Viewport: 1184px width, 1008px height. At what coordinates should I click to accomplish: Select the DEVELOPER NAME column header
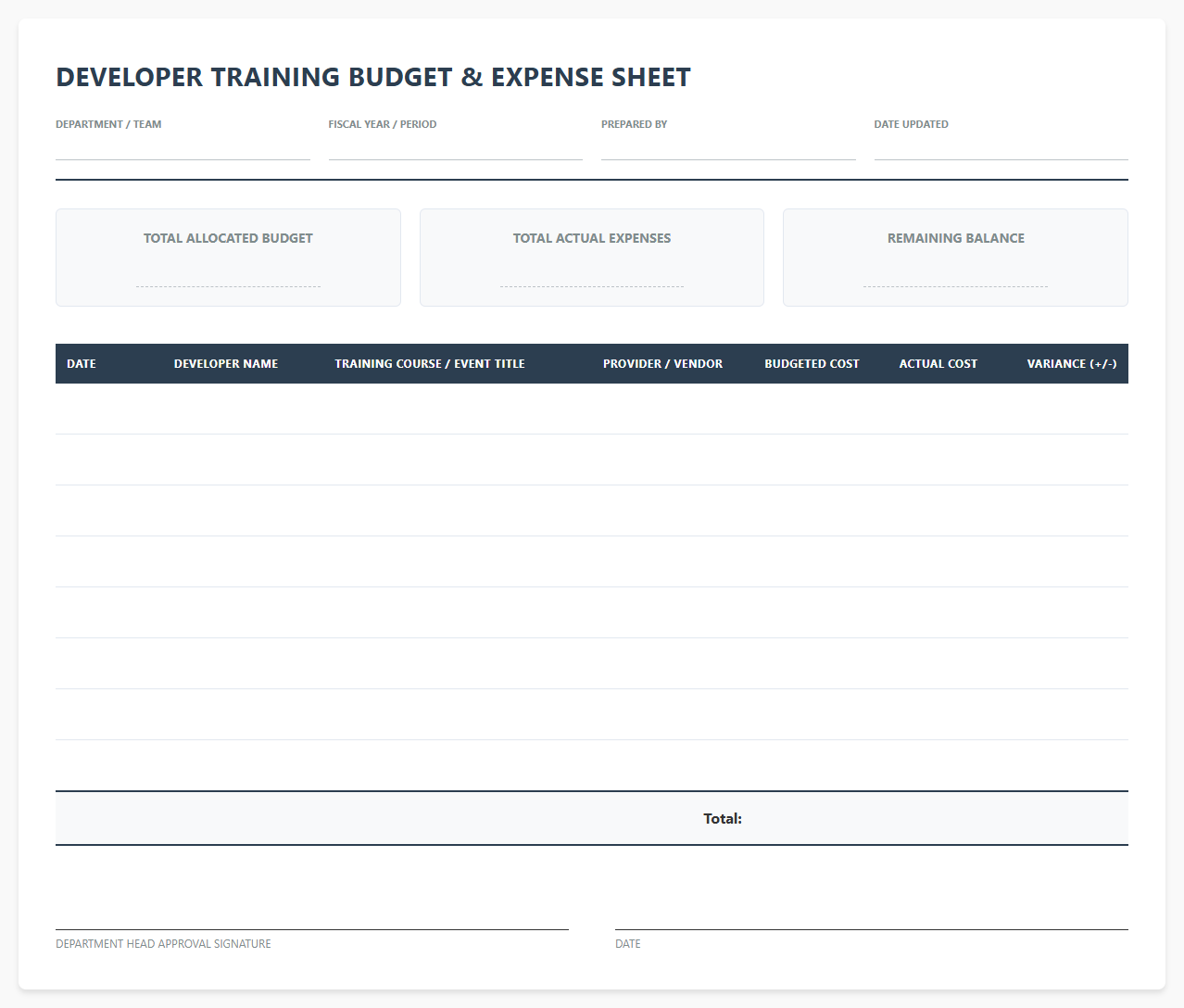[226, 364]
